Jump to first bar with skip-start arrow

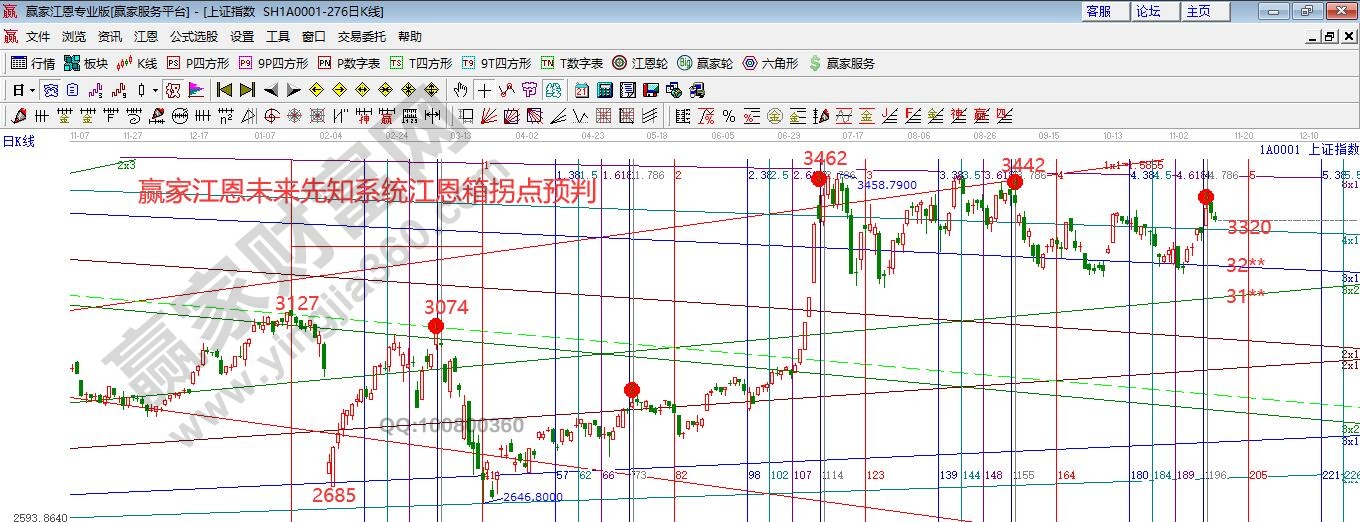[224, 90]
